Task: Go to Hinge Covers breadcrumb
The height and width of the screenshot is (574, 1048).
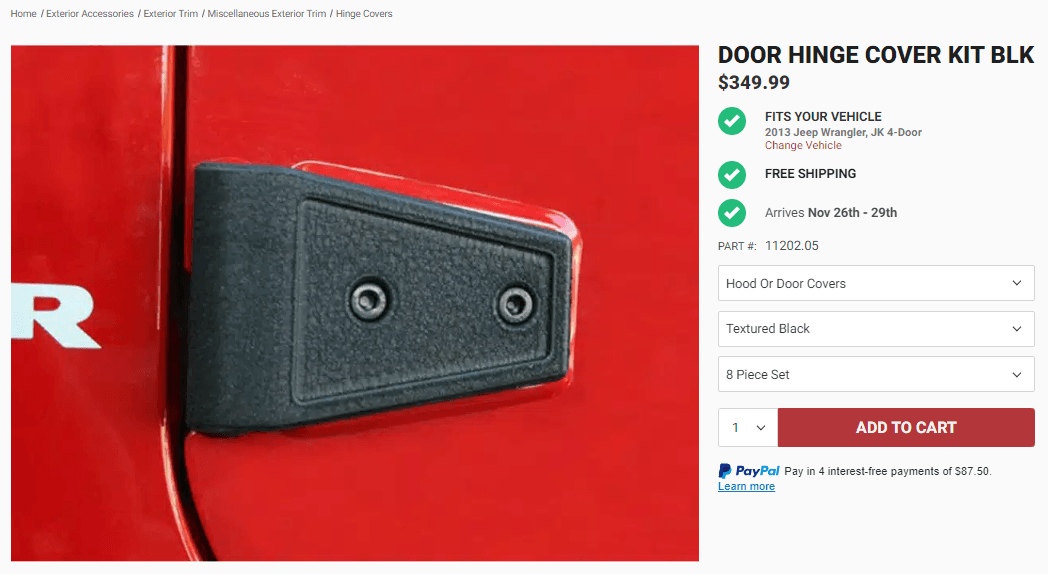Action: [x=364, y=13]
